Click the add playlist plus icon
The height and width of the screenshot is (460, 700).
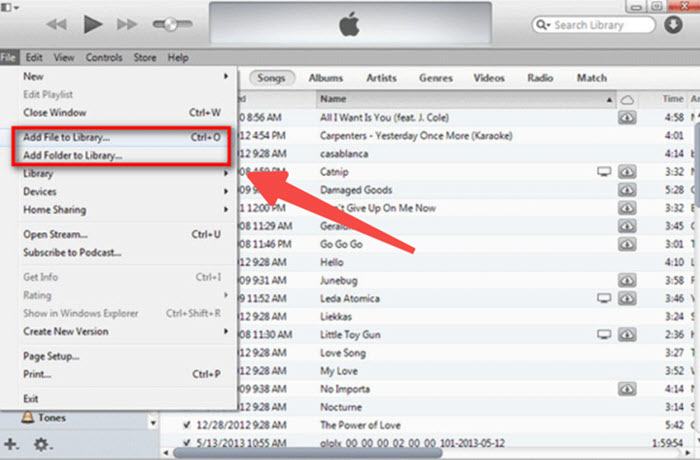11,443
